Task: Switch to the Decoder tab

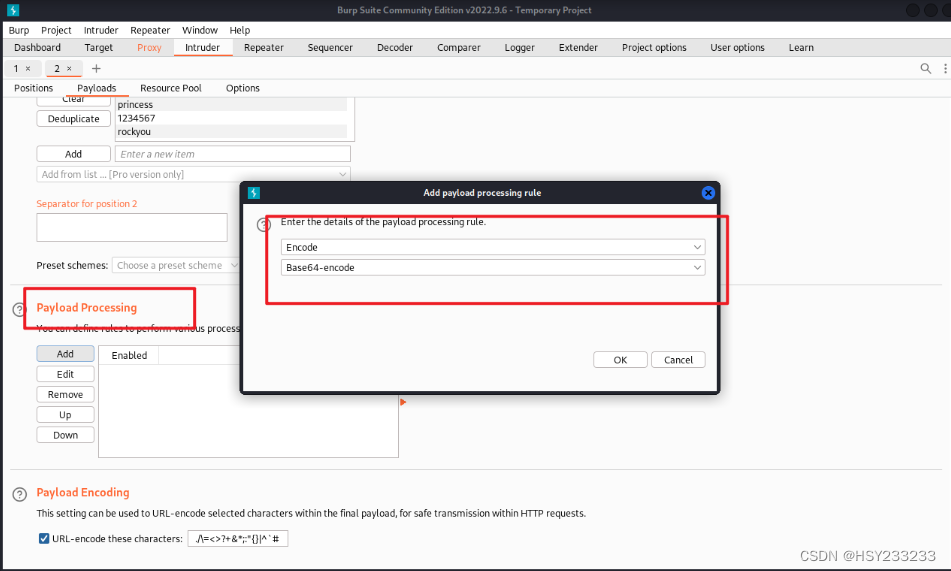Action: pyautogui.click(x=395, y=47)
